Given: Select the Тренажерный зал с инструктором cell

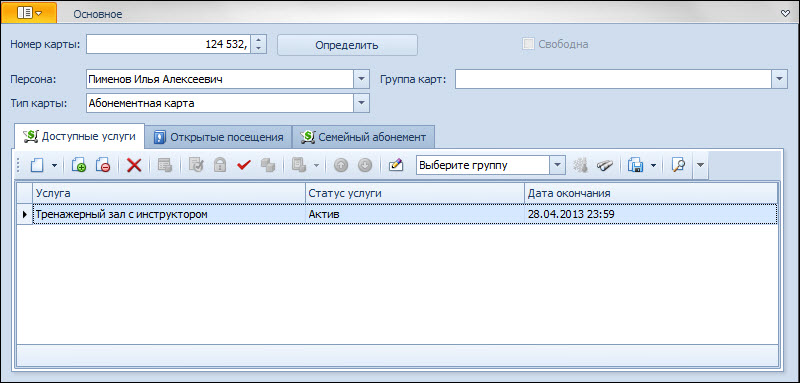Looking at the screenshot, I should tap(169, 214).
